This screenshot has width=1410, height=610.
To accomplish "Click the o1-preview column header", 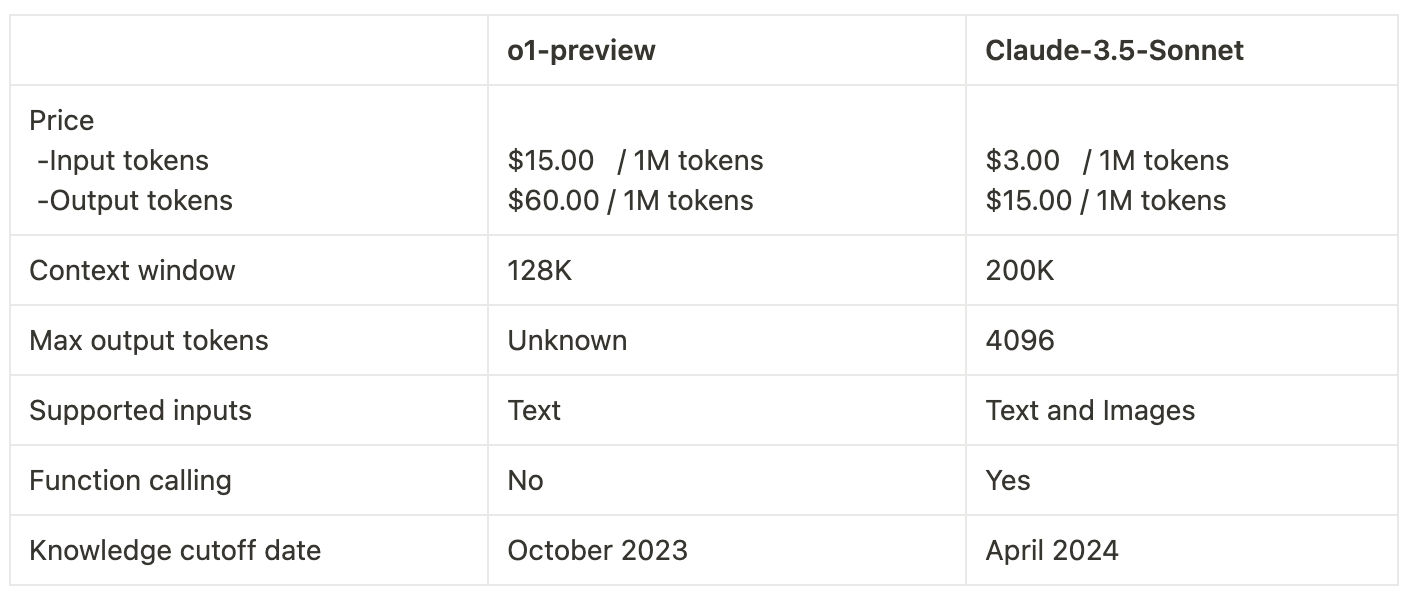I will pos(581,51).
